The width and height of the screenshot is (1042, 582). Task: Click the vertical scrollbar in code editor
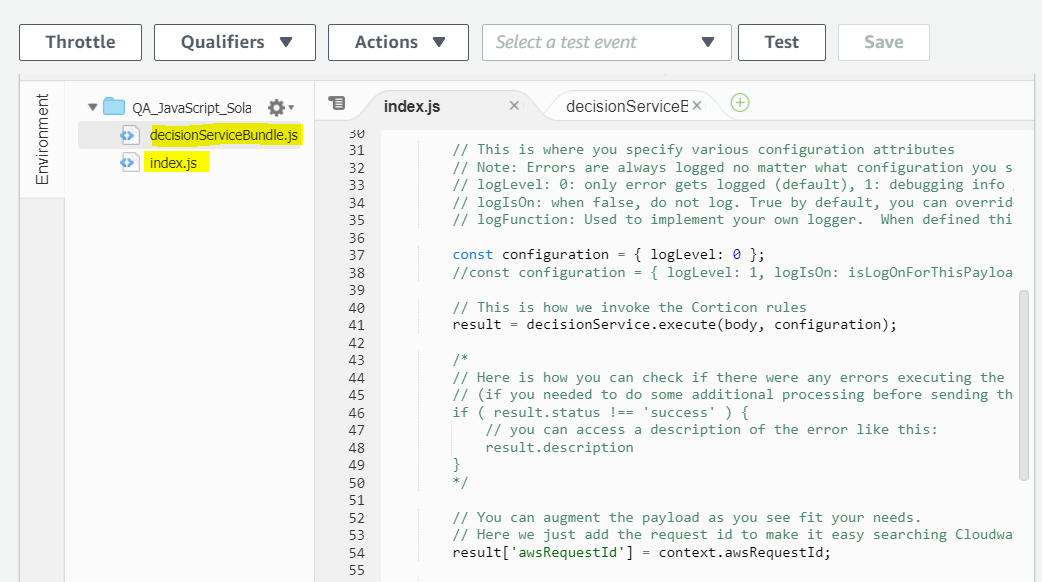1023,385
